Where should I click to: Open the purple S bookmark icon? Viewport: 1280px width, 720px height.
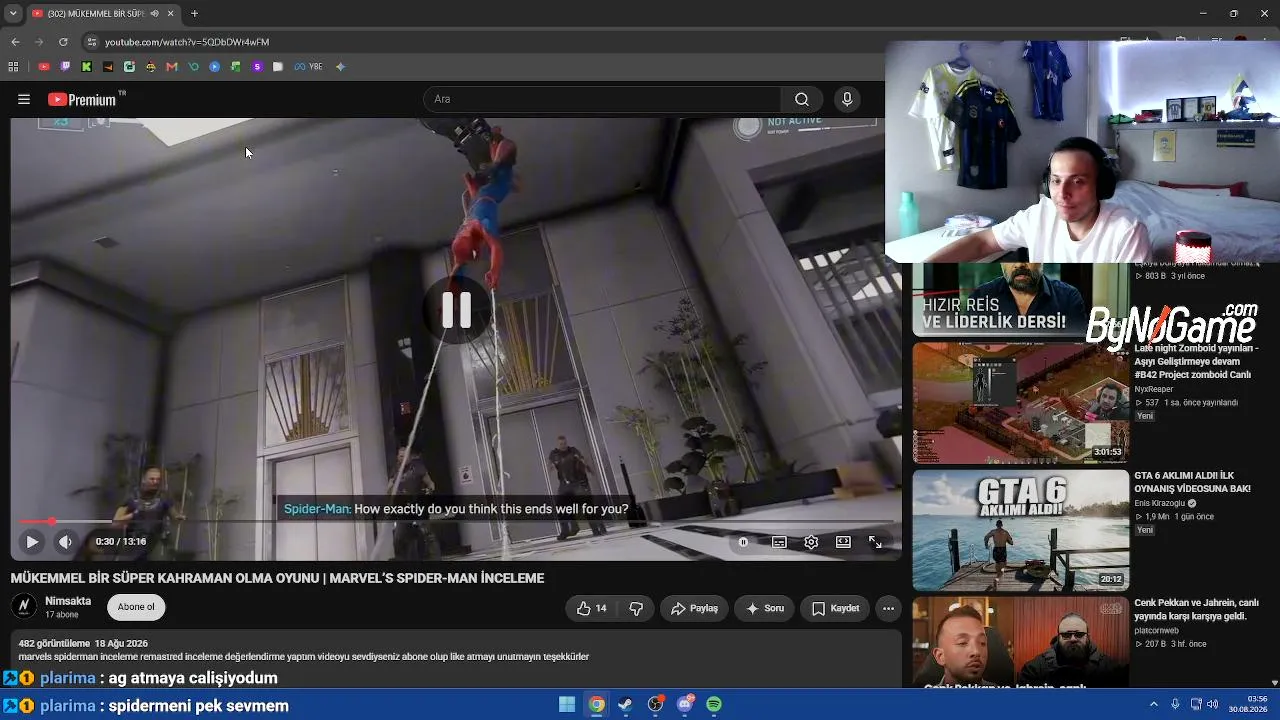257,67
